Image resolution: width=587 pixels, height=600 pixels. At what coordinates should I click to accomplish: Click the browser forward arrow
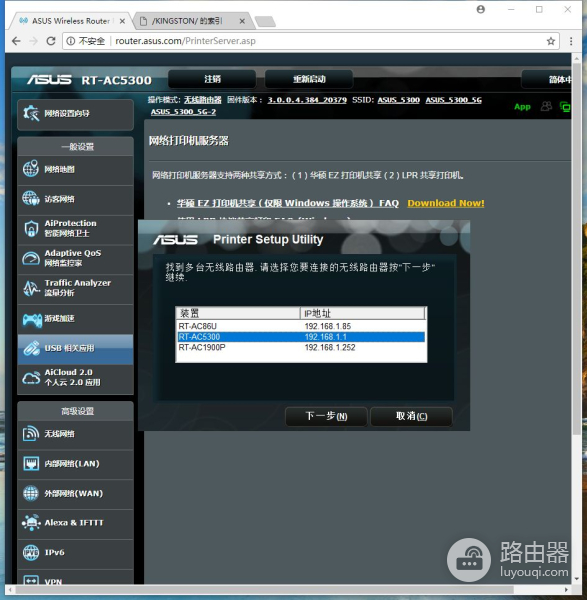click(x=34, y=41)
